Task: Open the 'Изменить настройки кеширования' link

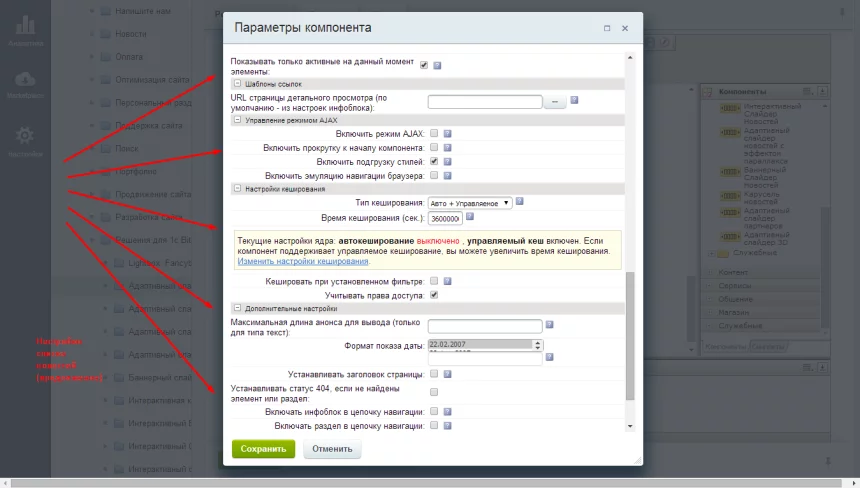Action: [x=303, y=261]
